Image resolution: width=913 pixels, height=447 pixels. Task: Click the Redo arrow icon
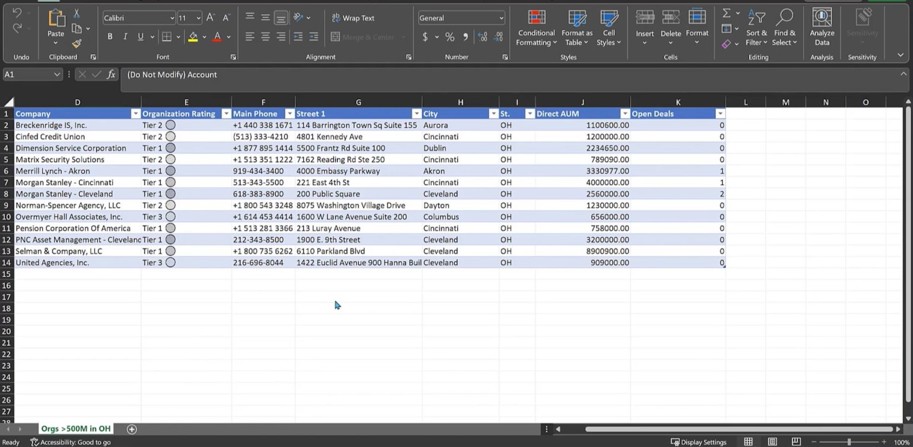pos(17,28)
